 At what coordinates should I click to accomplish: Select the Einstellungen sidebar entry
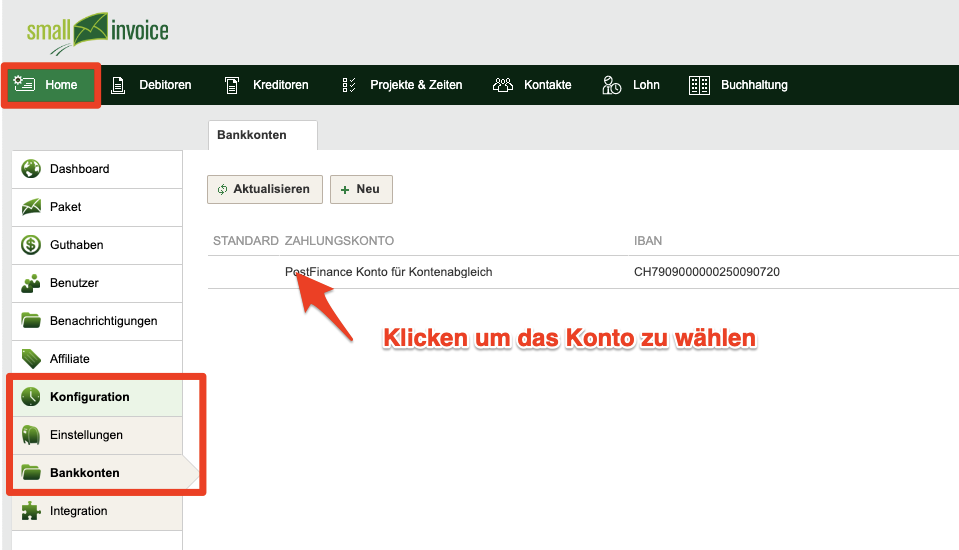coord(97,434)
